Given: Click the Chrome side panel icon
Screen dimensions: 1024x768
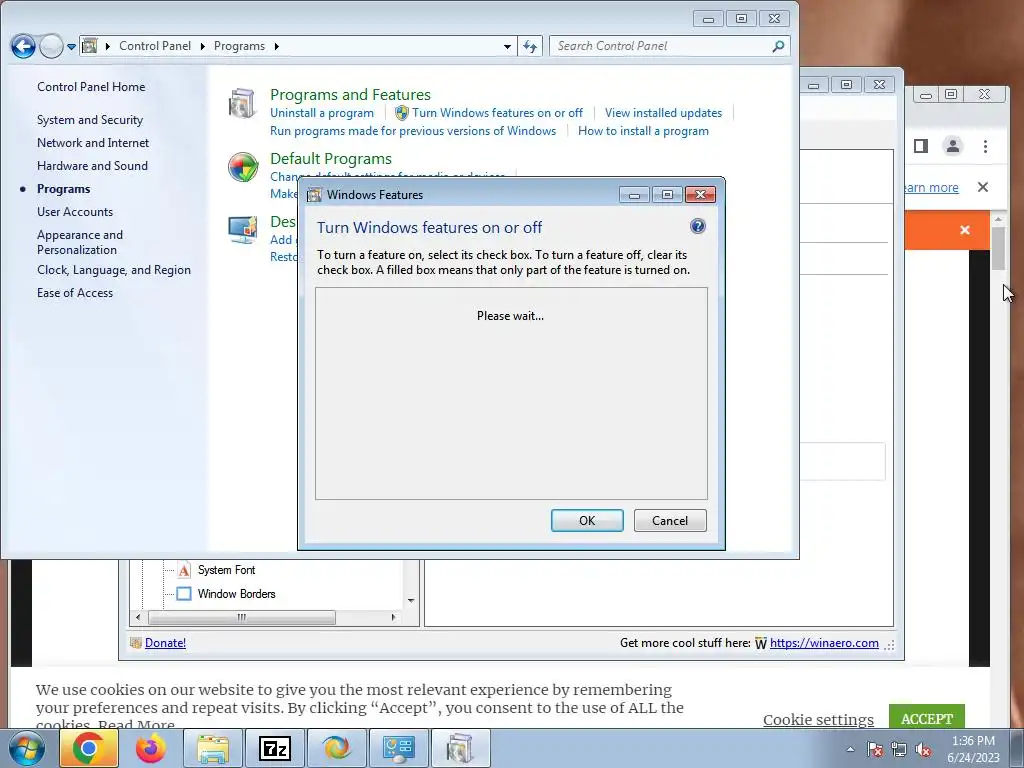Looking at the screenshot, I should click(921, 146).
